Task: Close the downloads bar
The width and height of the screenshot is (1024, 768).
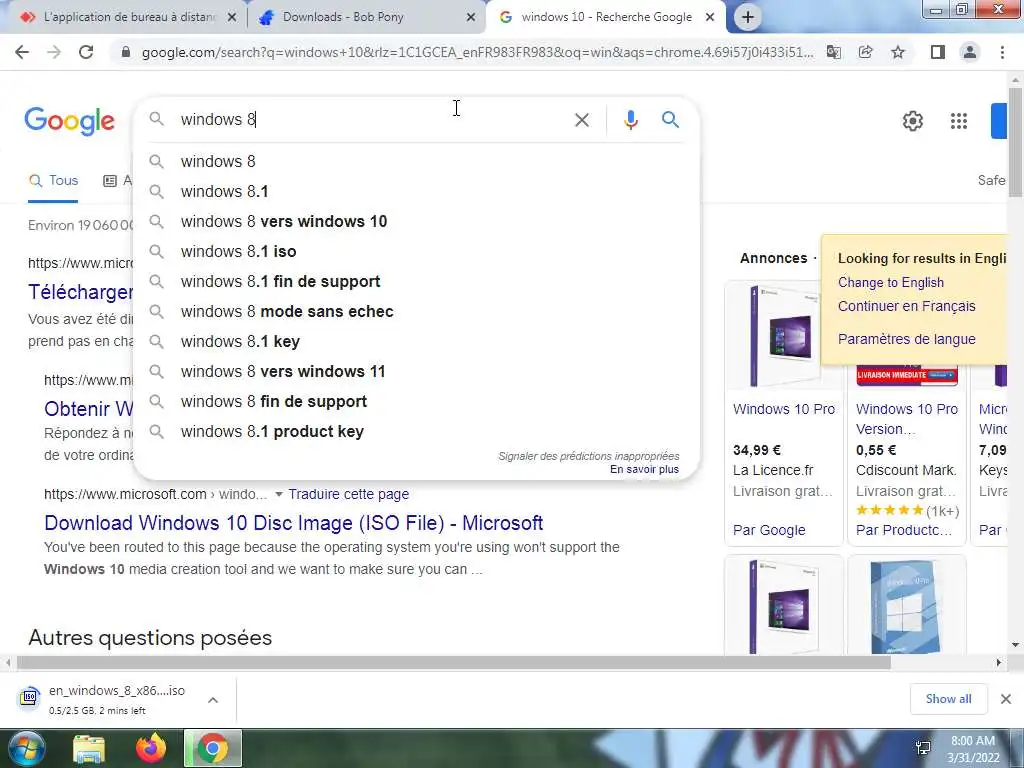Action: point(1006,699)
